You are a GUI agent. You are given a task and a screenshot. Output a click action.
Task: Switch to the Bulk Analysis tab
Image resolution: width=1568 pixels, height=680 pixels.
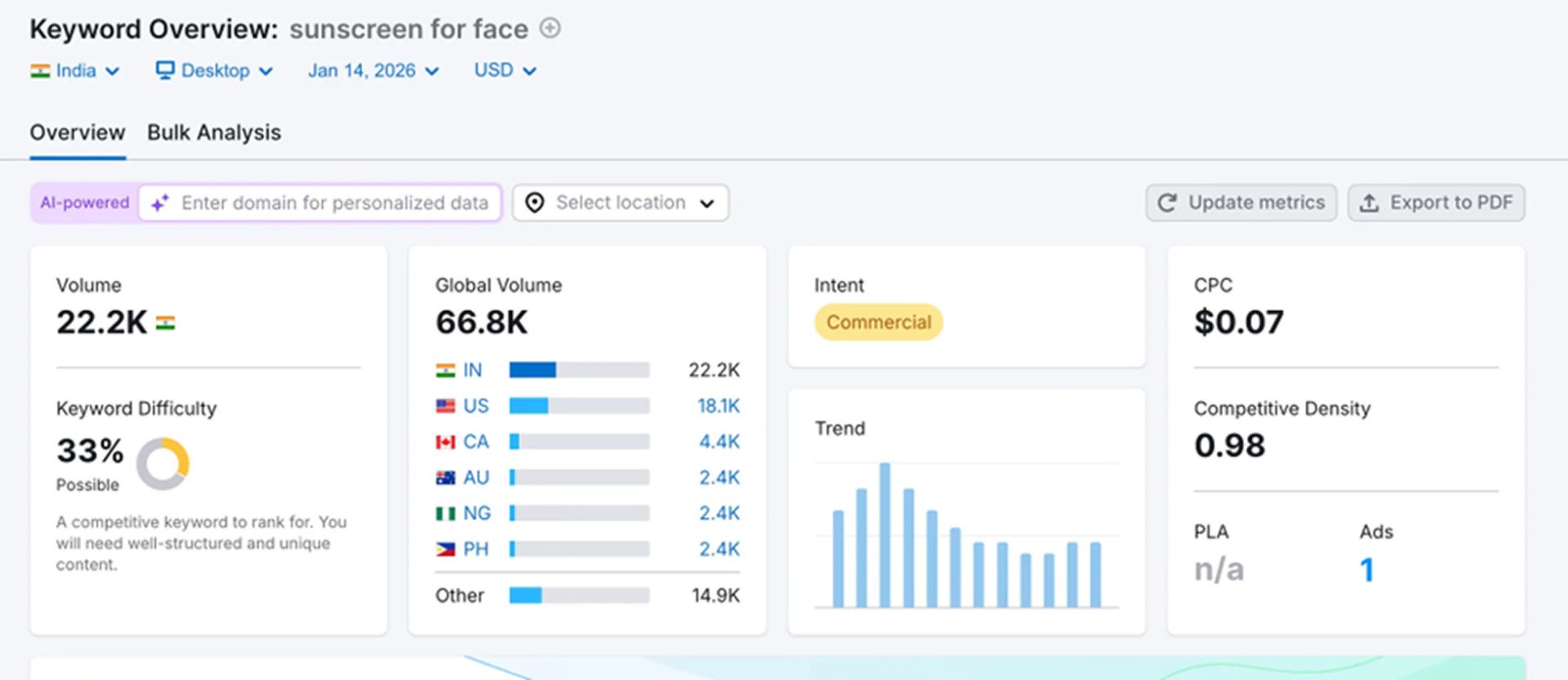tap(214, 132)
